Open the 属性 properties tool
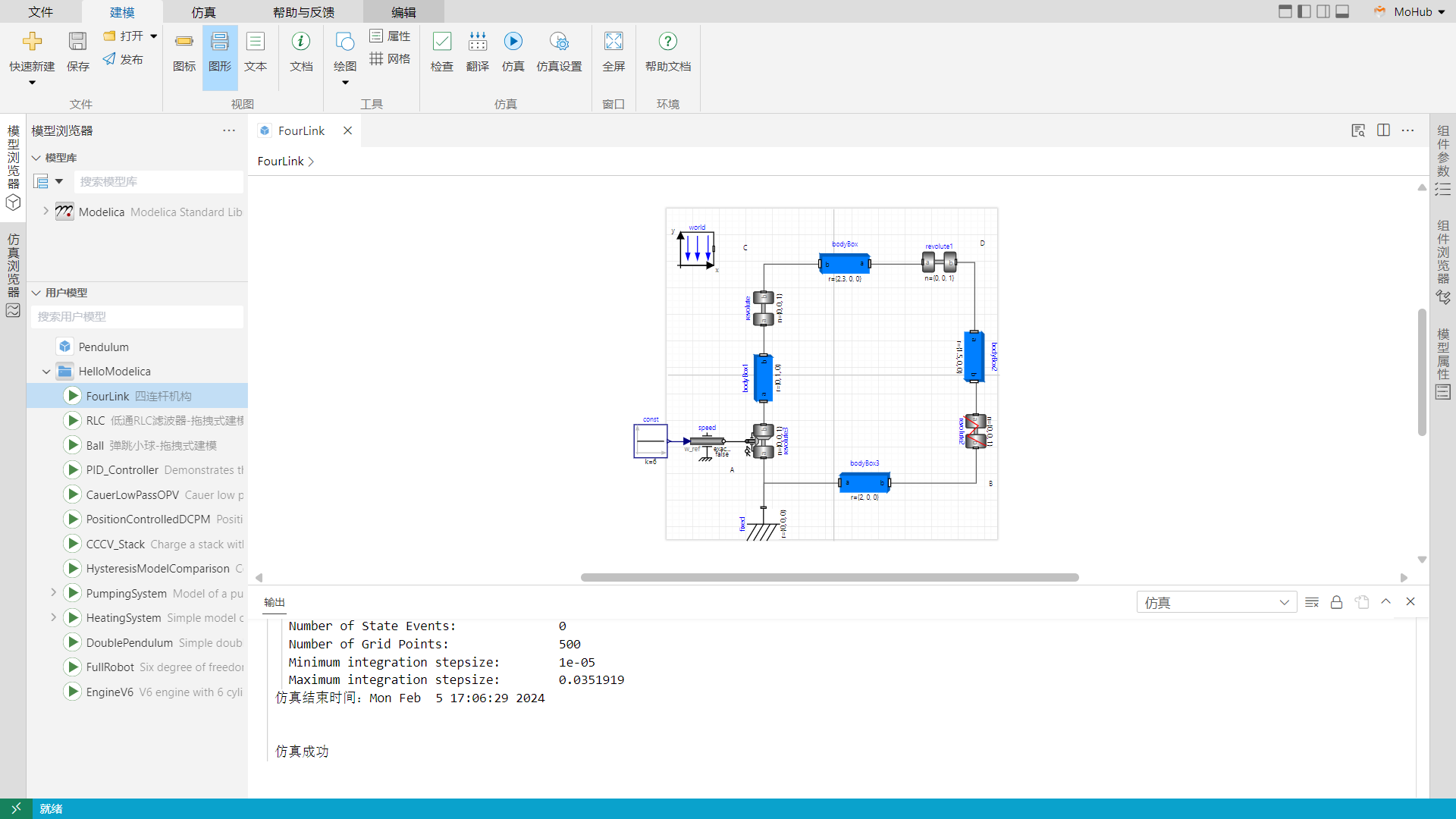 (391, 36)
